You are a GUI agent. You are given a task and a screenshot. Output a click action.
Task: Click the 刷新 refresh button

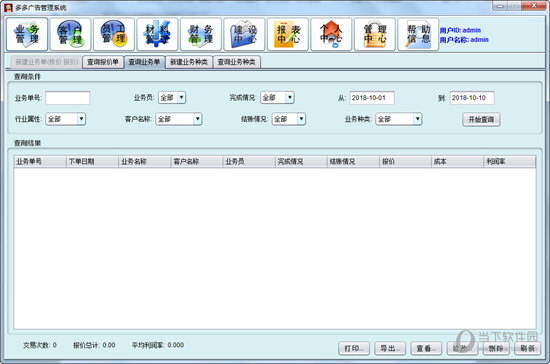tap(528, 348)
